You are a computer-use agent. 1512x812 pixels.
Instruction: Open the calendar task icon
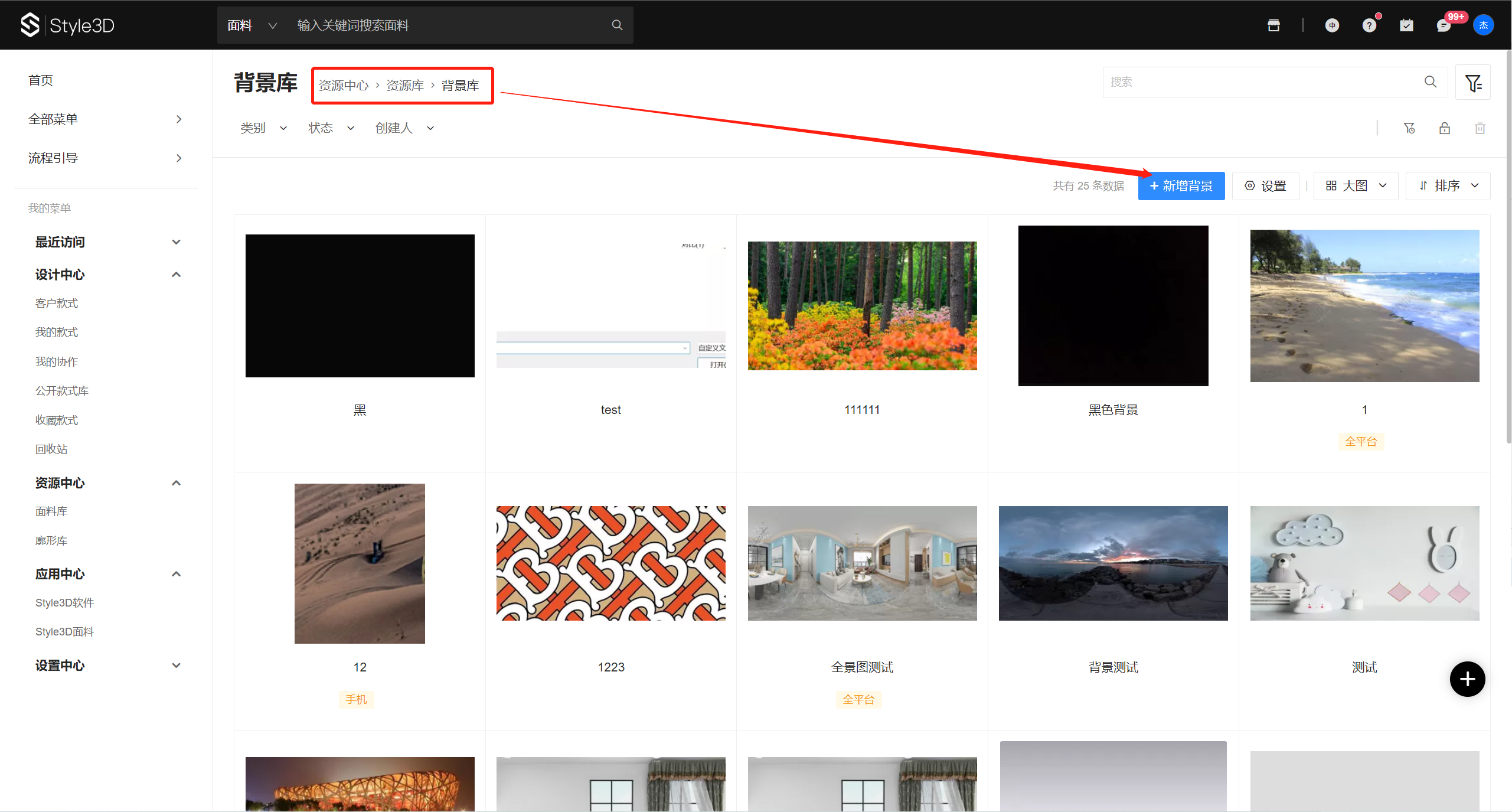[x=1406, y=25]
